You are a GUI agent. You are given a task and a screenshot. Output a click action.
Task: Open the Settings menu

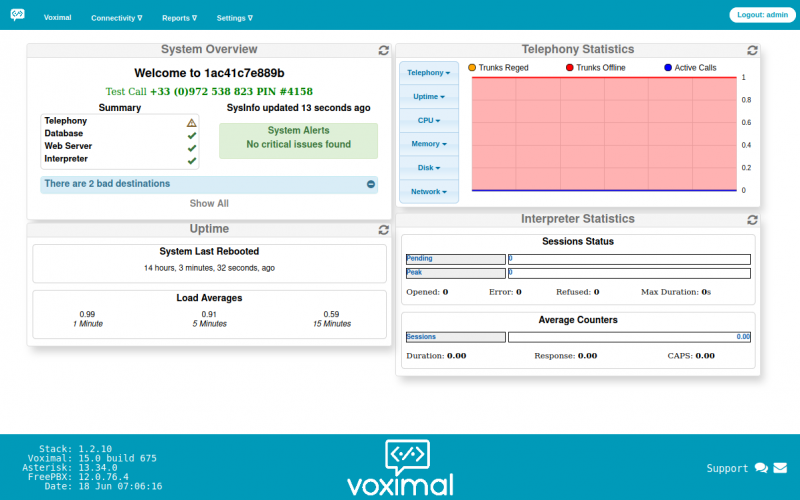[x=234, y=18]
